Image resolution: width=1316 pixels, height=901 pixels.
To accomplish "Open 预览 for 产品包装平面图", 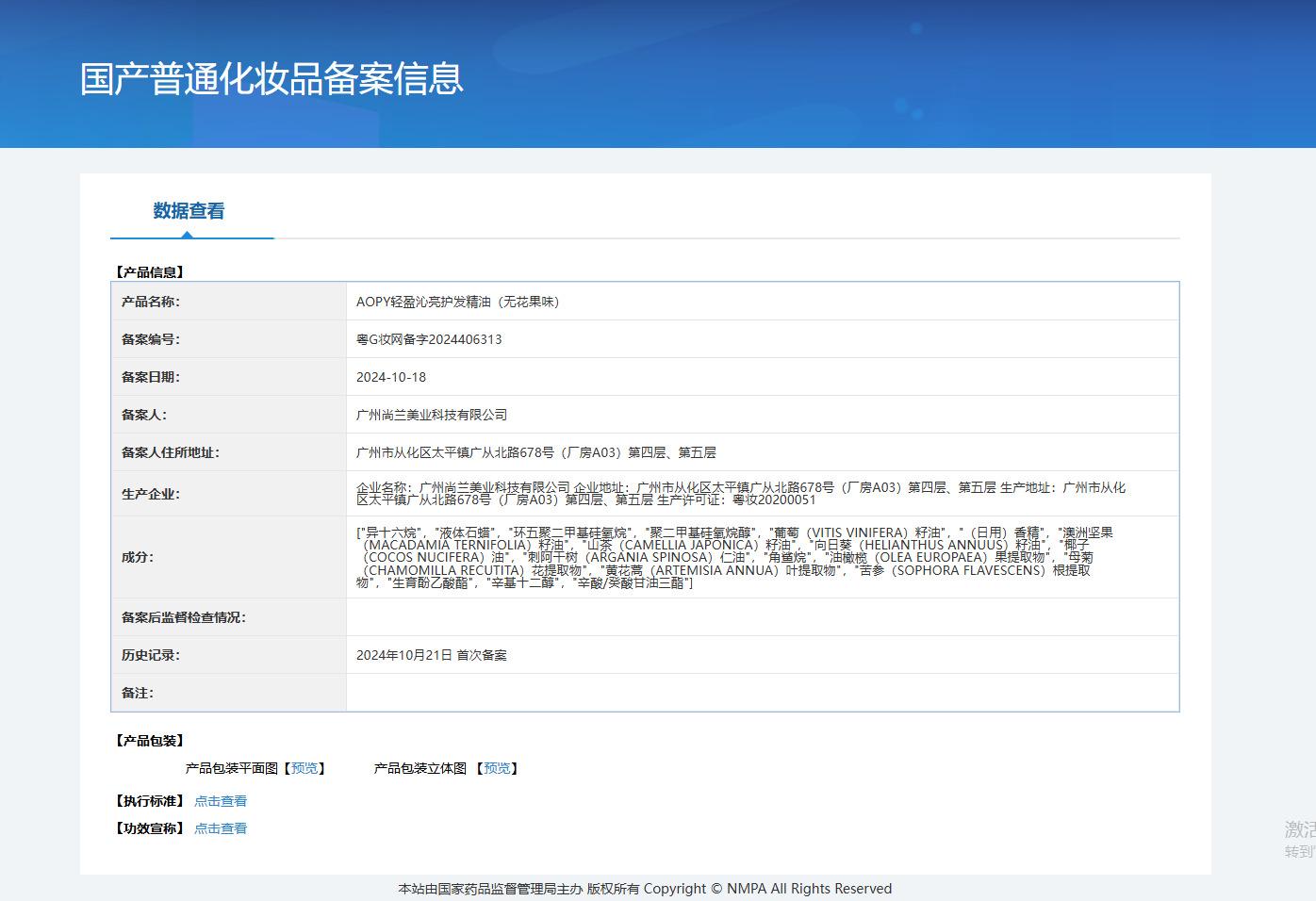I will (304, 768).
